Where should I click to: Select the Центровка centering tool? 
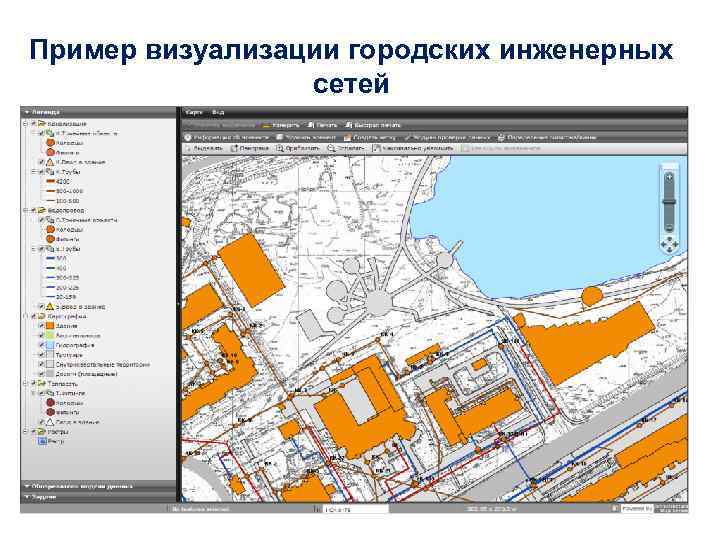pyautogui.click(x=250, y=148)
